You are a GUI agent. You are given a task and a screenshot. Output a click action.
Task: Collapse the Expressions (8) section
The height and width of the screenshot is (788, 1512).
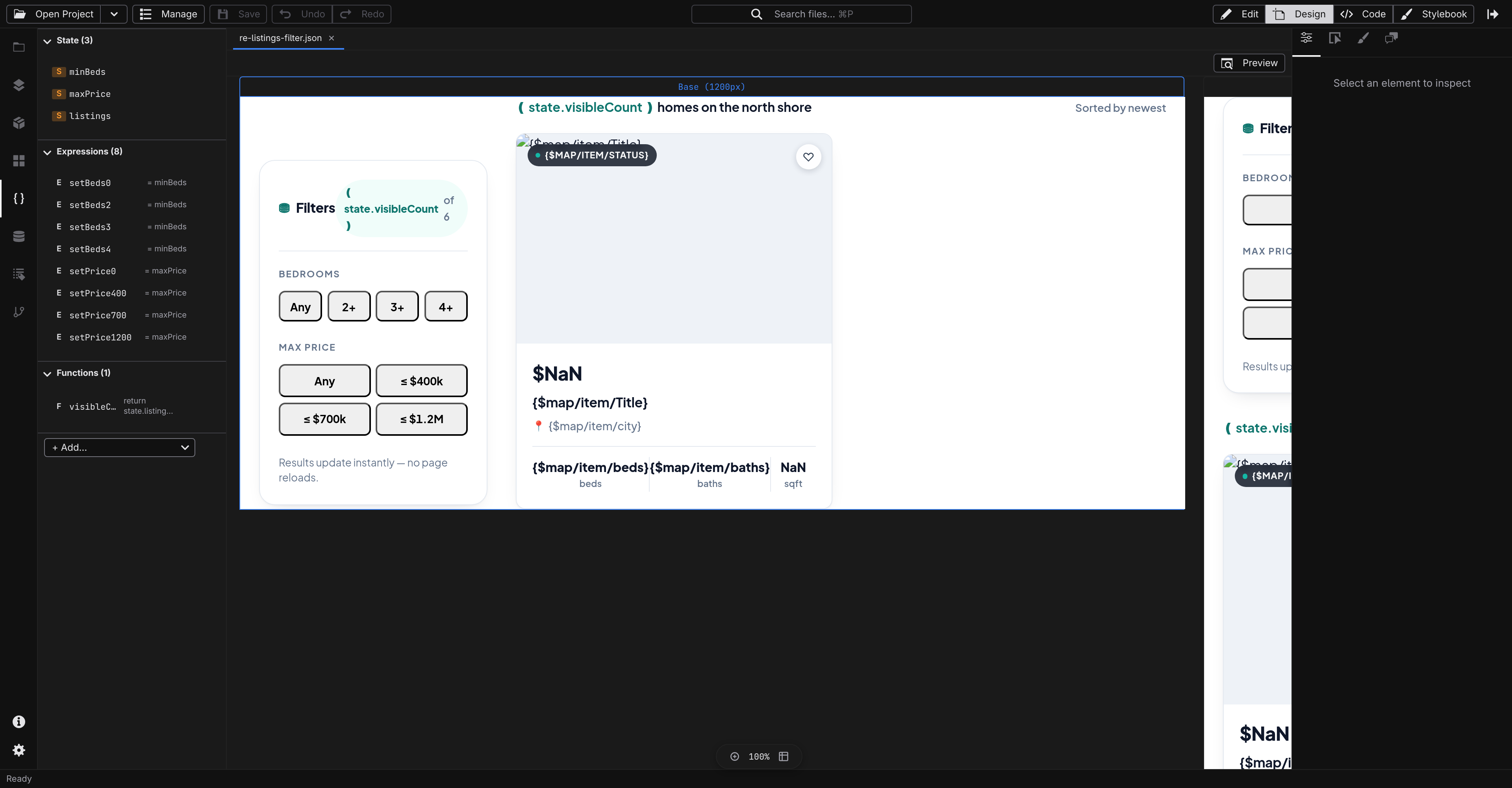tap(47, 152)
